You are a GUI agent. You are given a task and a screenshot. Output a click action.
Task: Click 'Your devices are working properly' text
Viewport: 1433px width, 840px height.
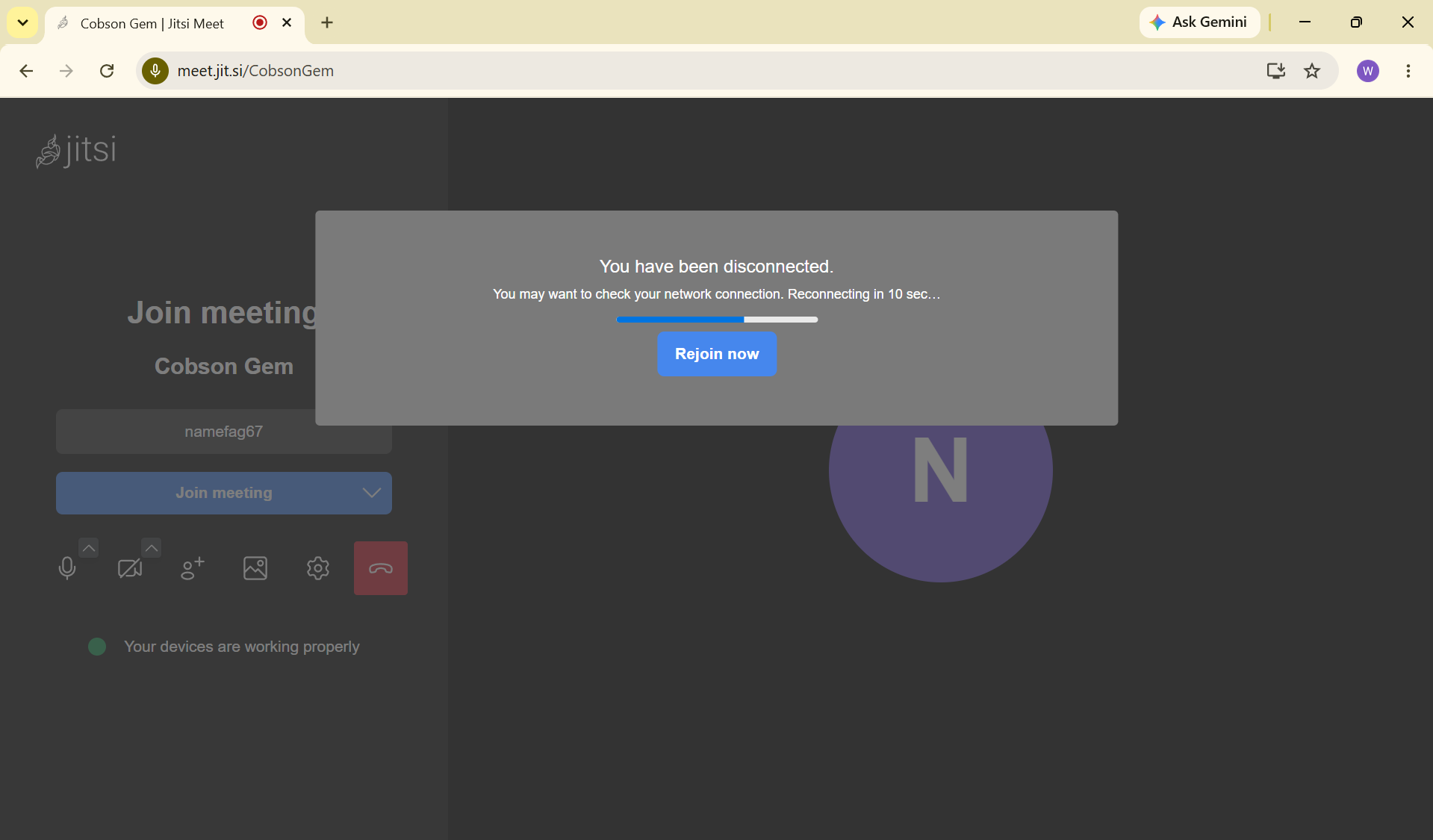click(242, 647)
